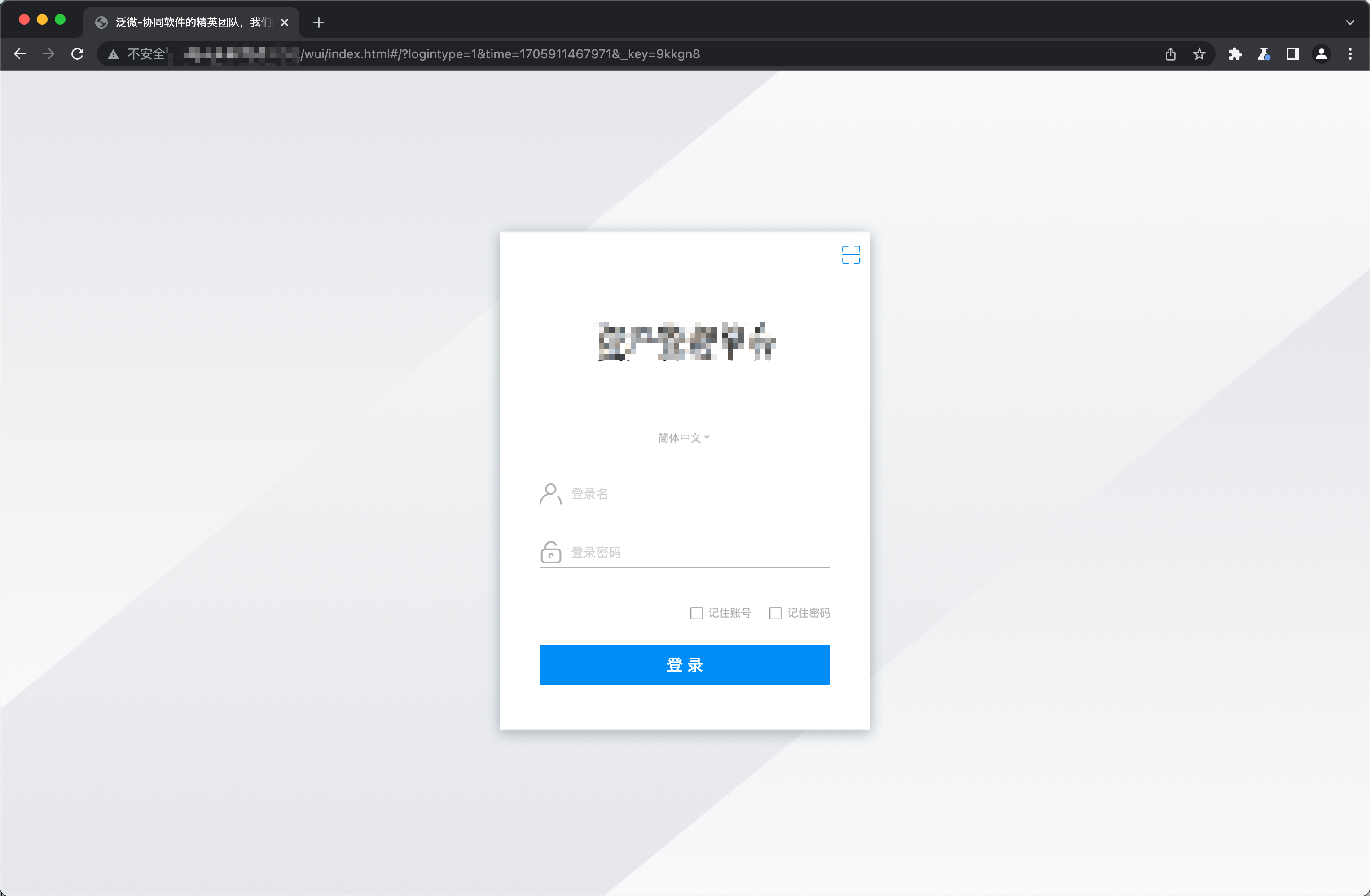1370x896 pixels.
Task: Open a new tab with plus button
Action: tap(318, 22)
